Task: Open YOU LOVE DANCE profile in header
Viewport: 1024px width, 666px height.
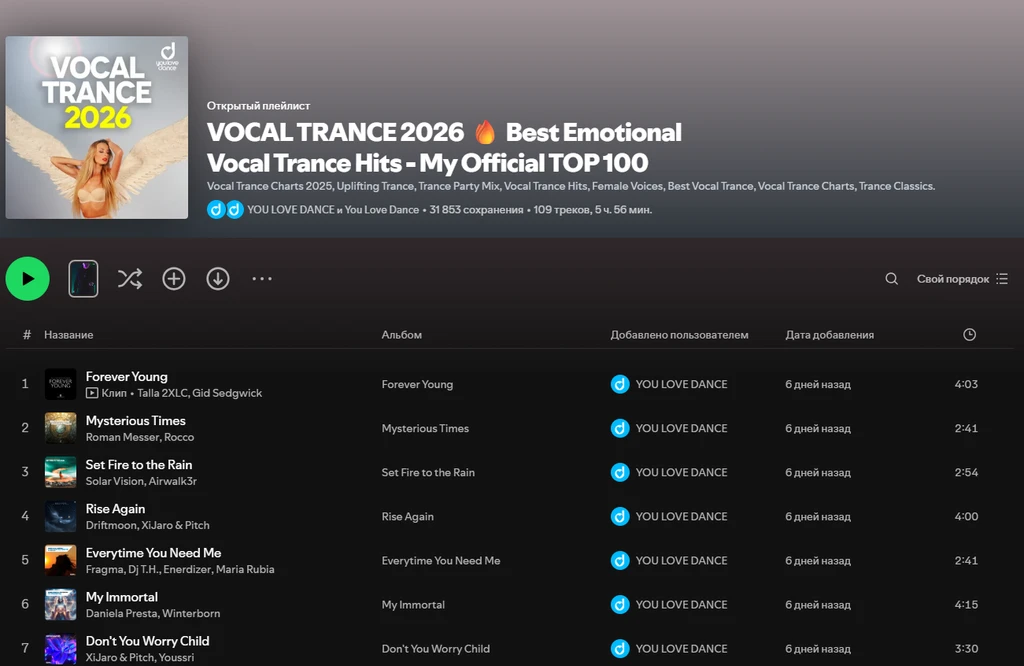Action: pyautogui.click(x=291, y=210)
